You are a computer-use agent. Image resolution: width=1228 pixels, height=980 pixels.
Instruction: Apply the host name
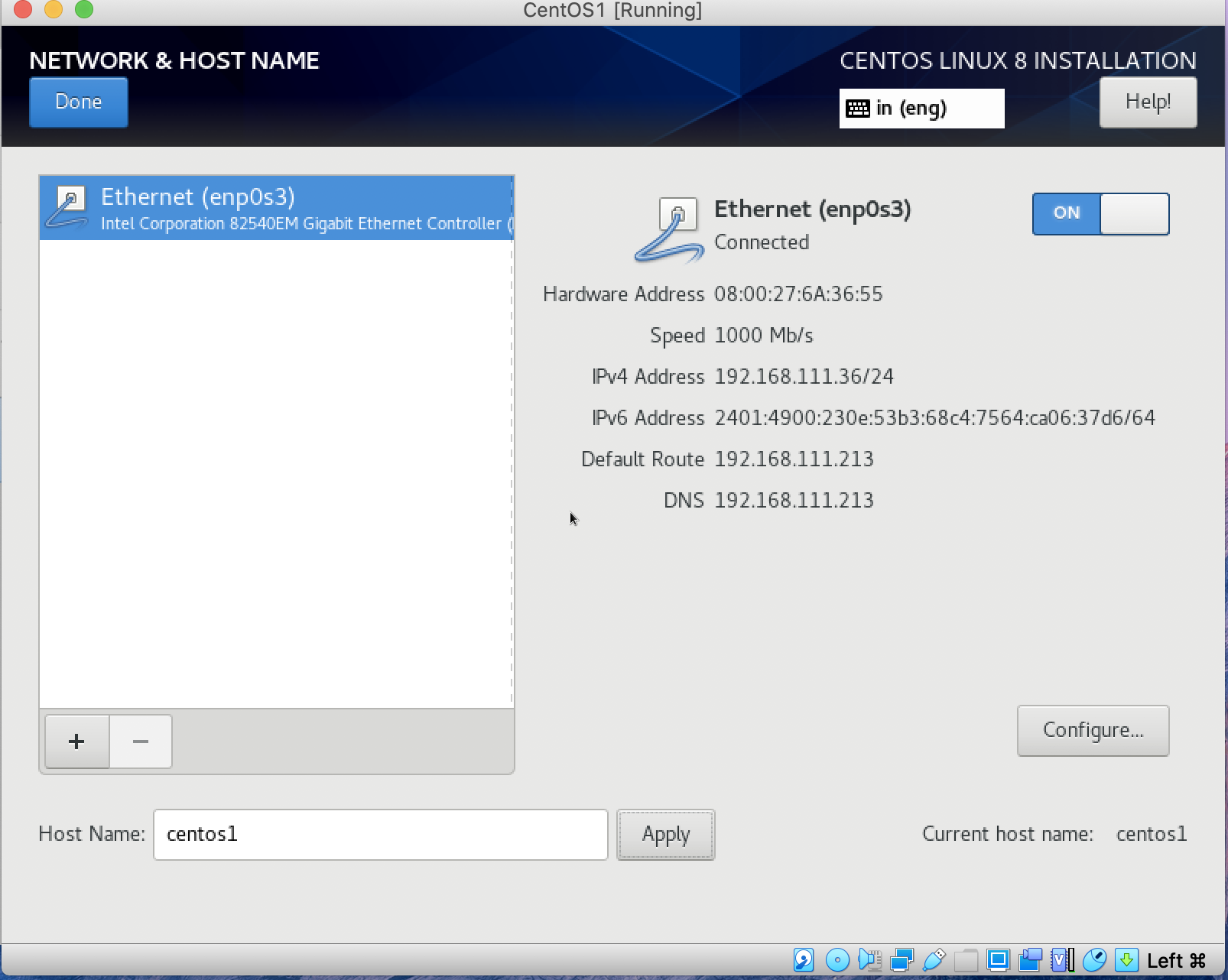tap(665, 835)
